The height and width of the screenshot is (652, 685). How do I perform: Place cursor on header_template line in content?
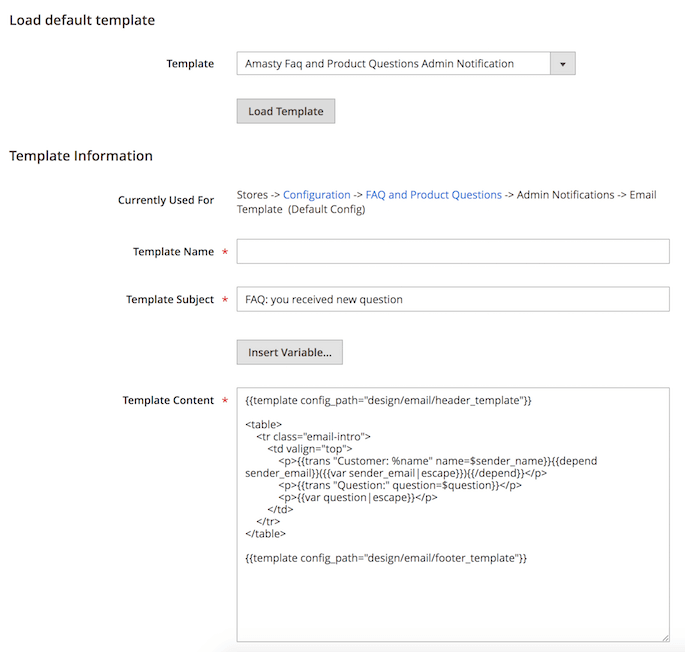pos(388,400)
